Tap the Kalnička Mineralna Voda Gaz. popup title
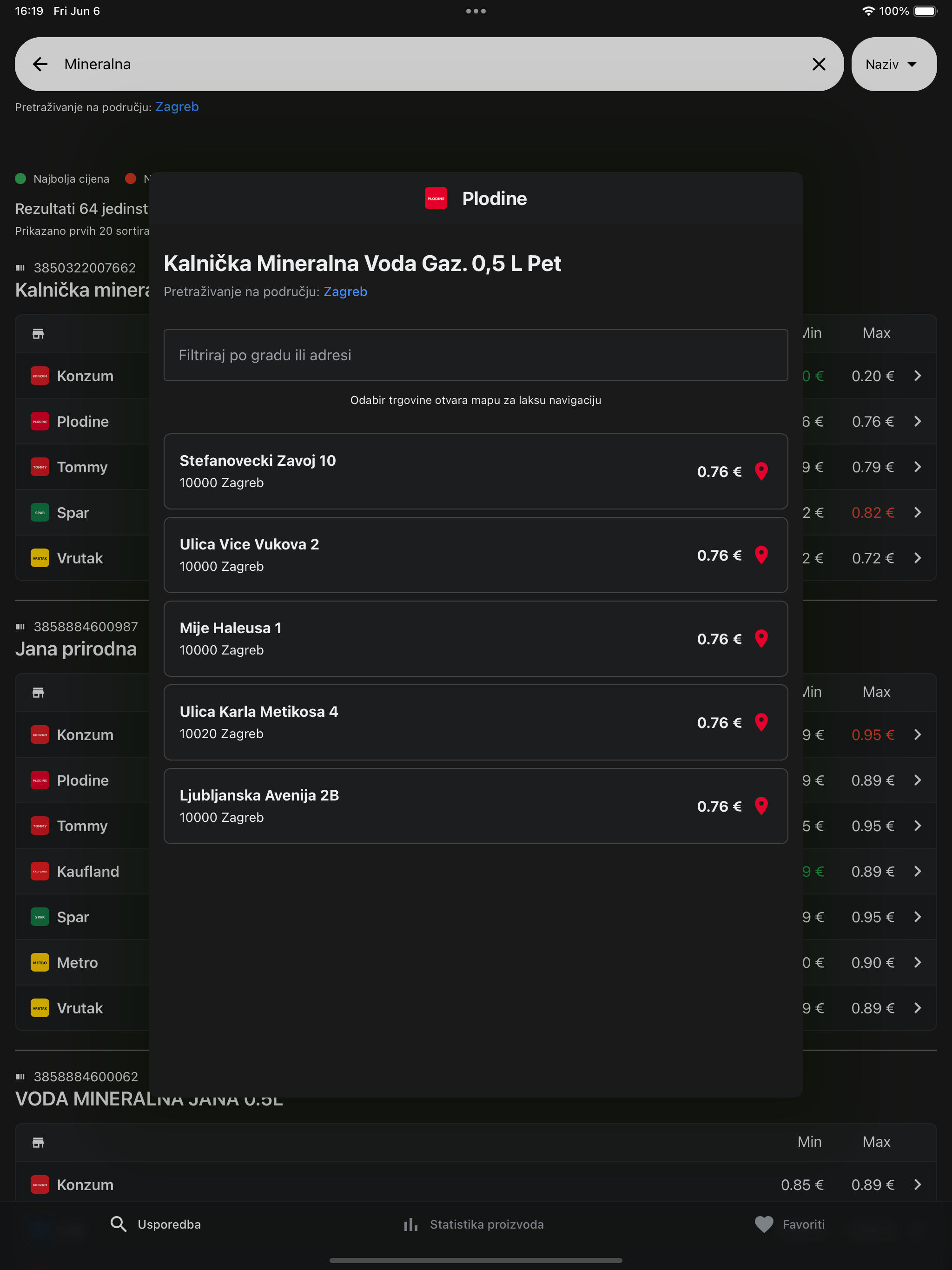Image resolution: width=952 pixels, height=1270 pixels. tap(362, 264)
